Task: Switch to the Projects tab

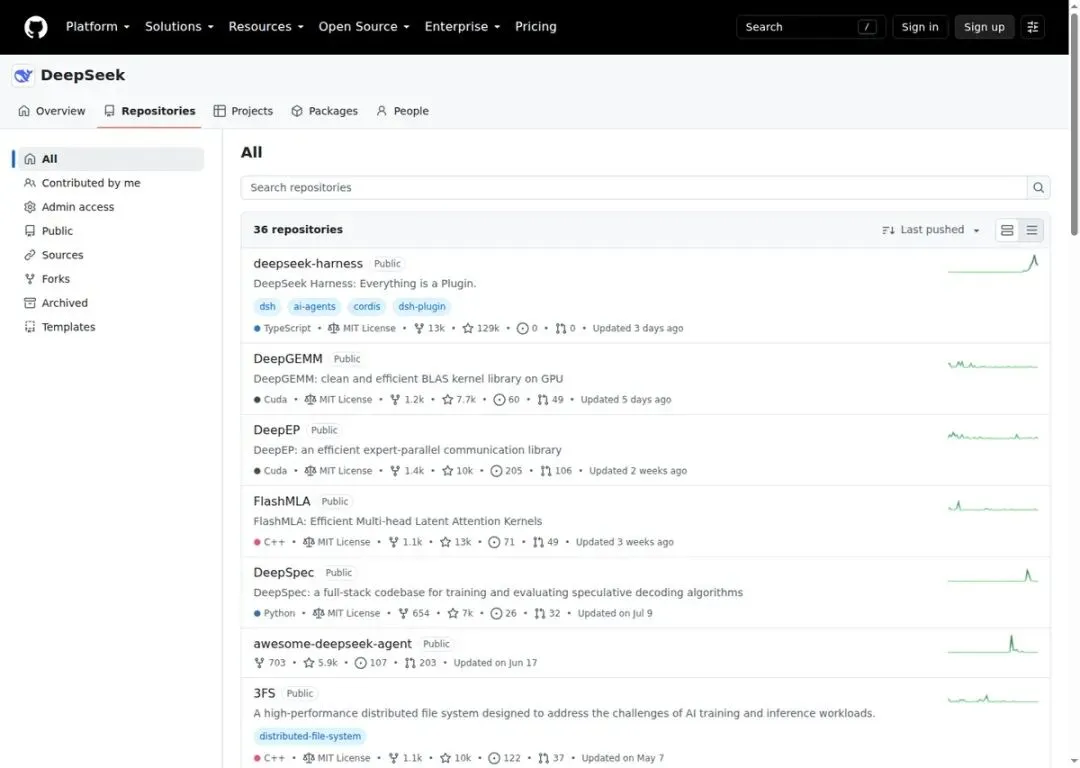Action: click(x=243, y=111)
